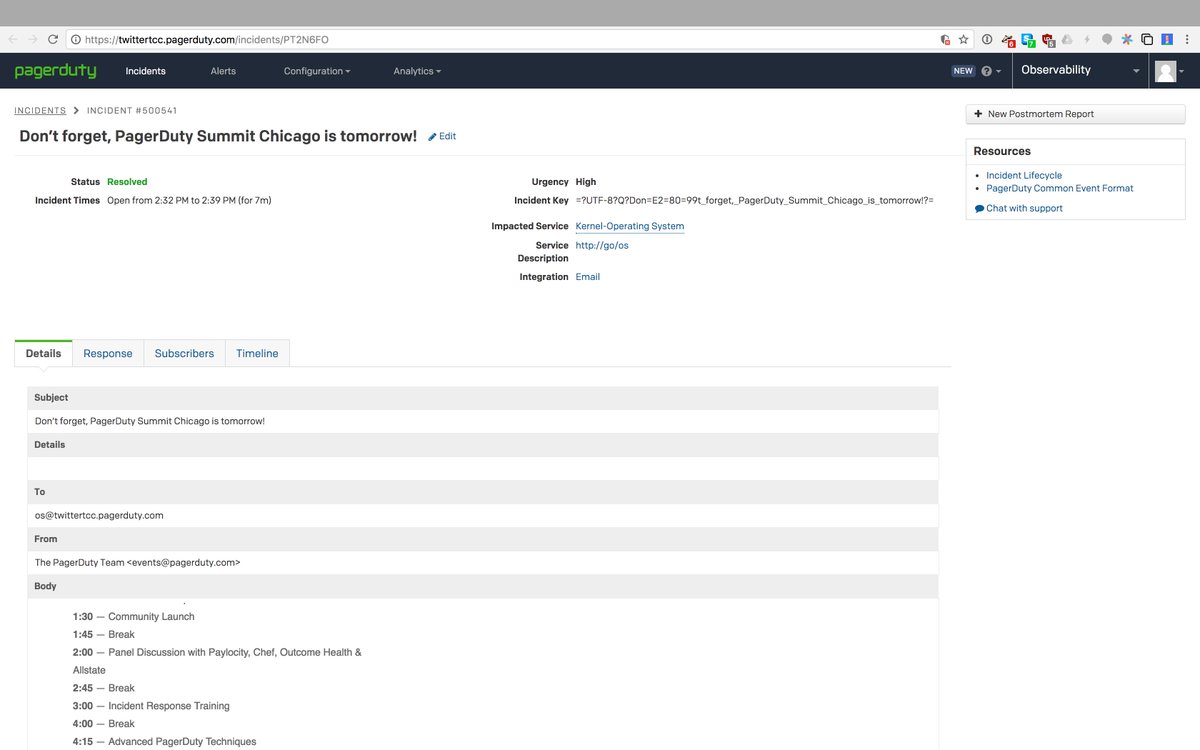
Task: Click the From sender events@pagerduty.com text
Action: (x=137, y=562)
